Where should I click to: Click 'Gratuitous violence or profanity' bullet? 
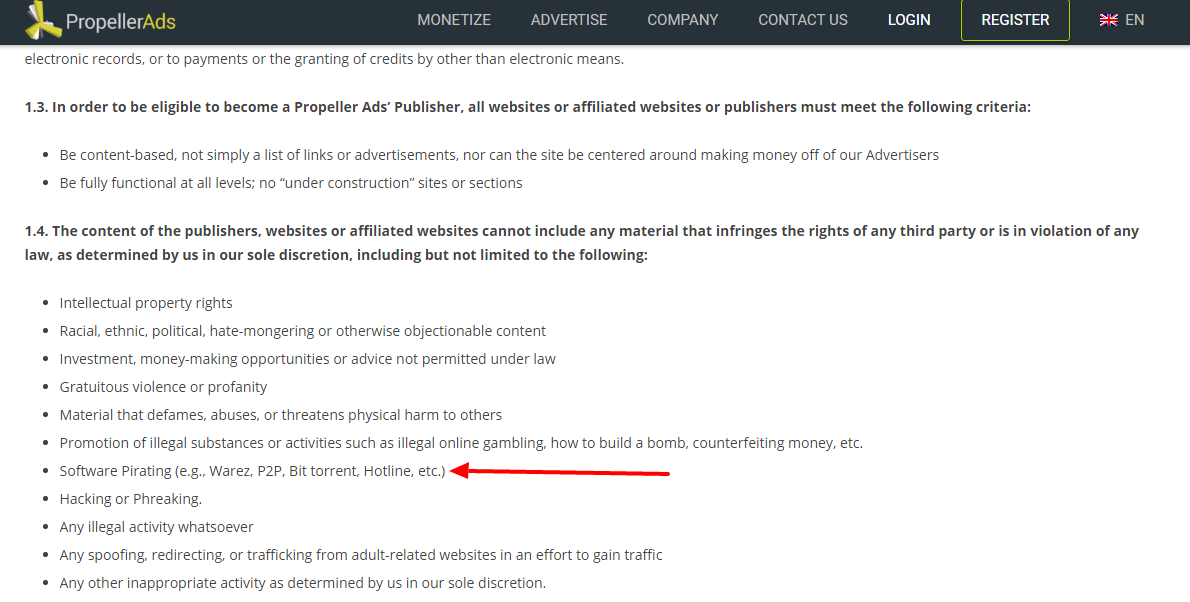tap(163, 387)
